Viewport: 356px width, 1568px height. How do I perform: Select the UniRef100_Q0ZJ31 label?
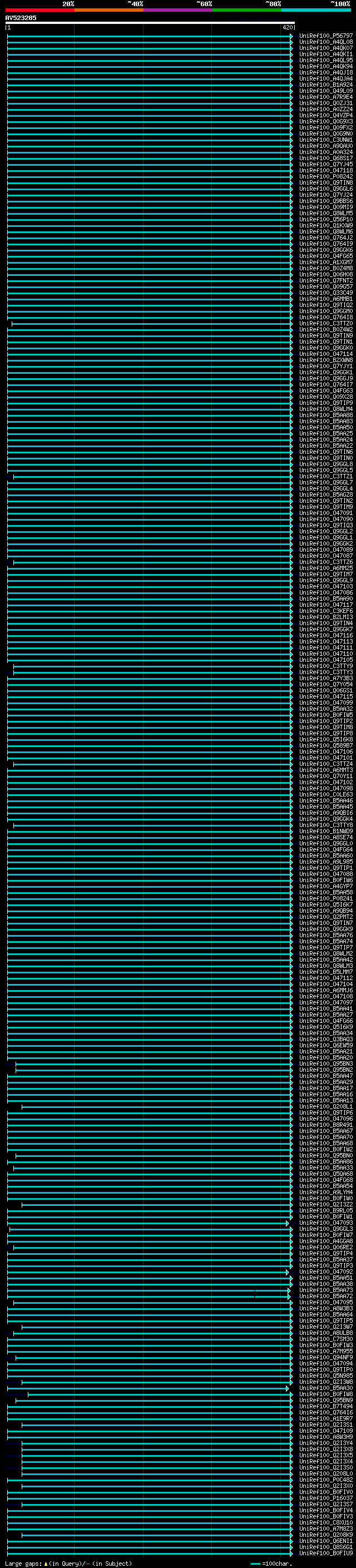point(325,103)
